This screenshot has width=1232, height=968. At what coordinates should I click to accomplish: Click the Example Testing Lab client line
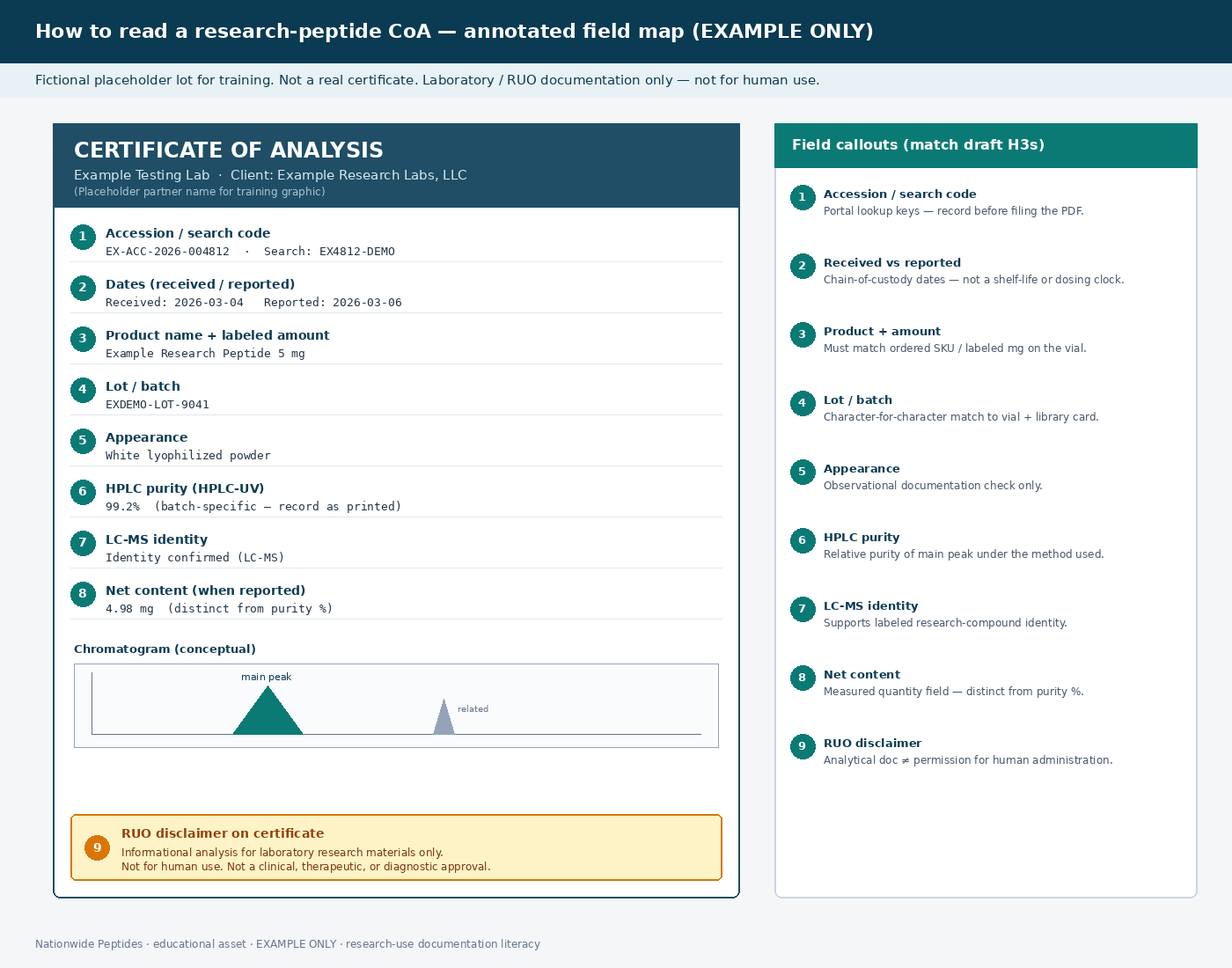pyautogui.click(x=270, y=175)
